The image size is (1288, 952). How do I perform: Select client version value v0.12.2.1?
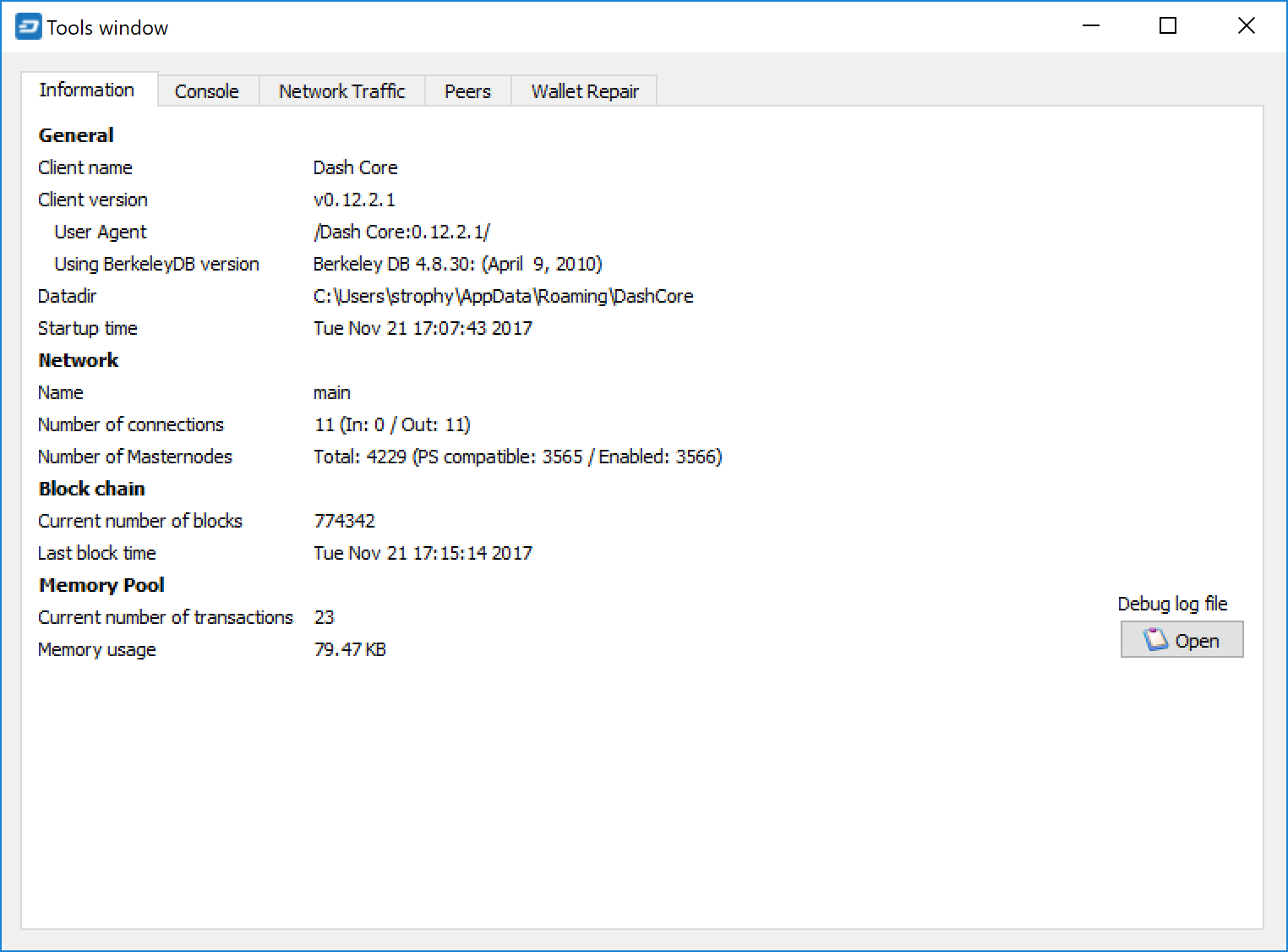point(354,200)
